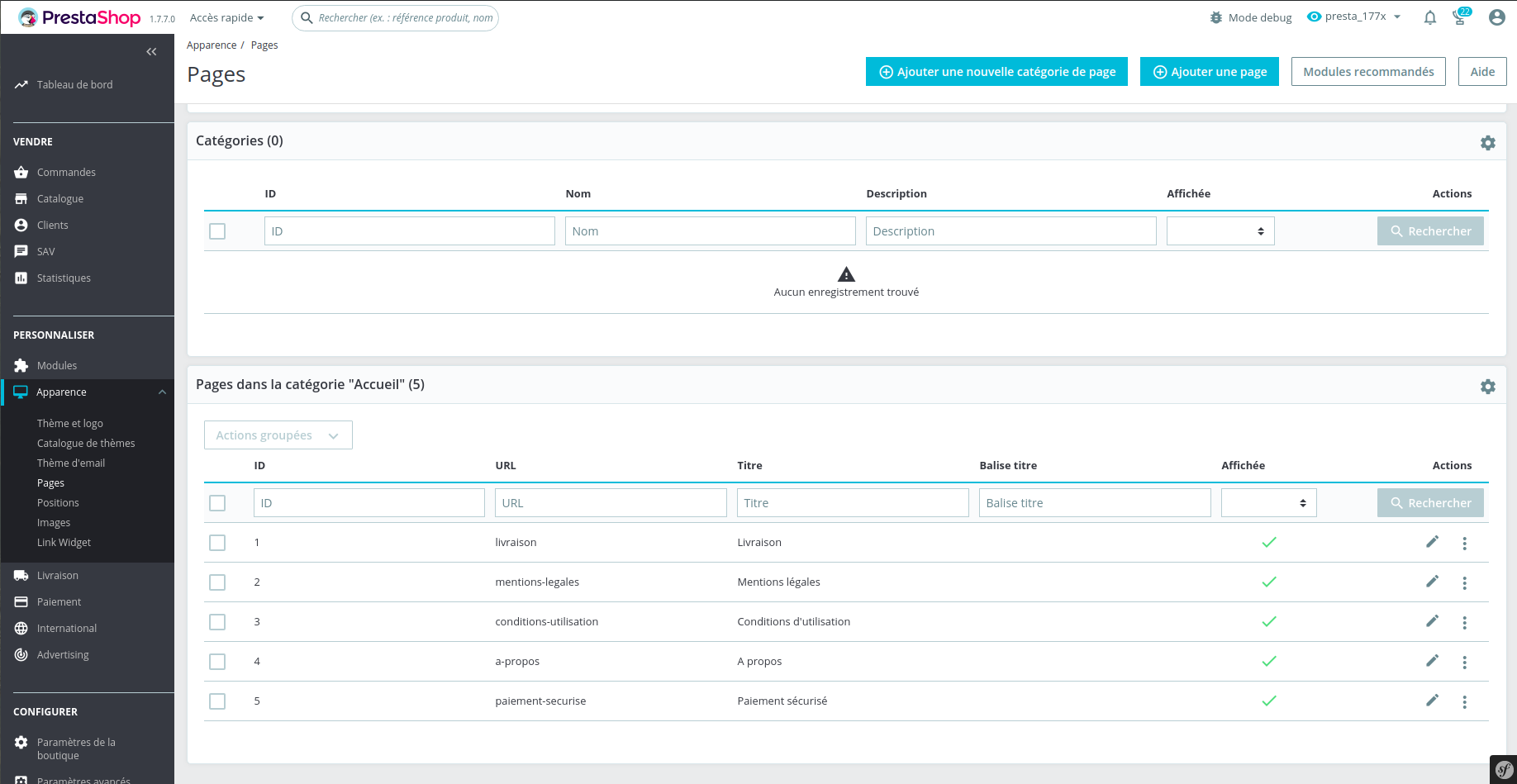Navigate to Catalogue de thèmes in sidebar
The height and width of the screenshot is (784, 1517).
pyautogui.click(x=86, y=443)
